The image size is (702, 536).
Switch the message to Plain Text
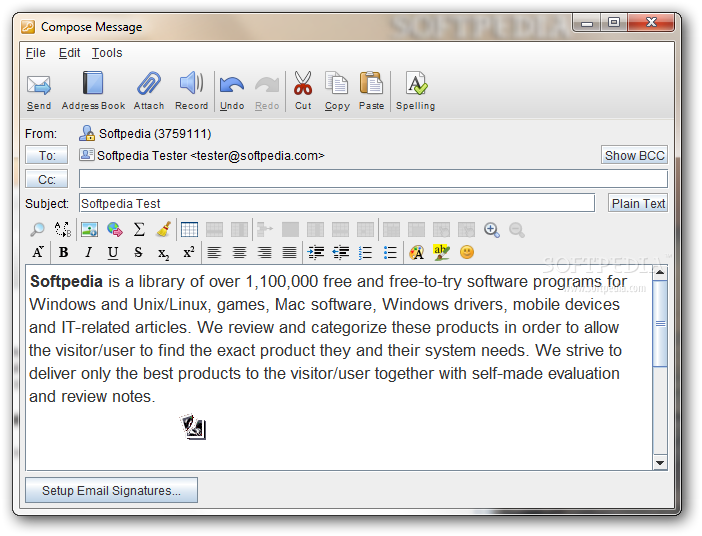click(638, 203)
